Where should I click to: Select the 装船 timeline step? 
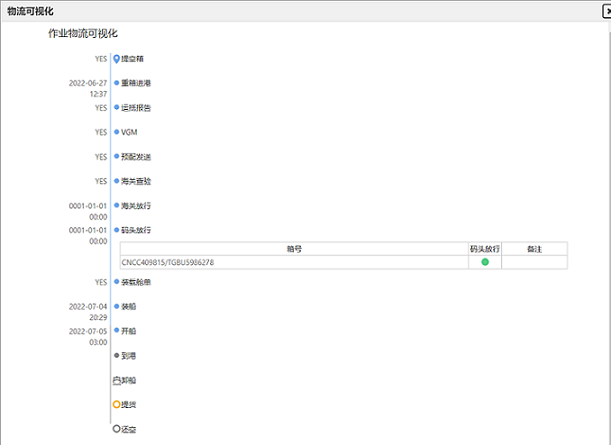point(117,306)
